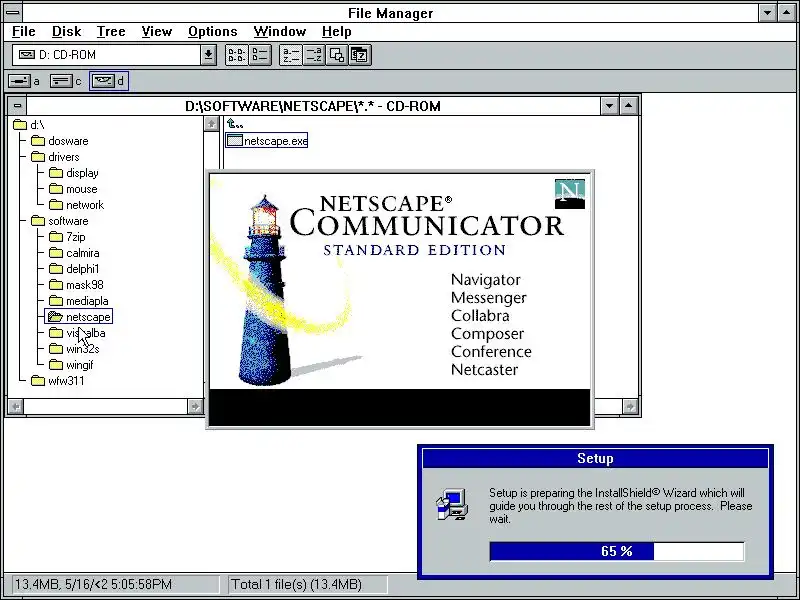Select the calmira folder

click(x=74, y=253)
